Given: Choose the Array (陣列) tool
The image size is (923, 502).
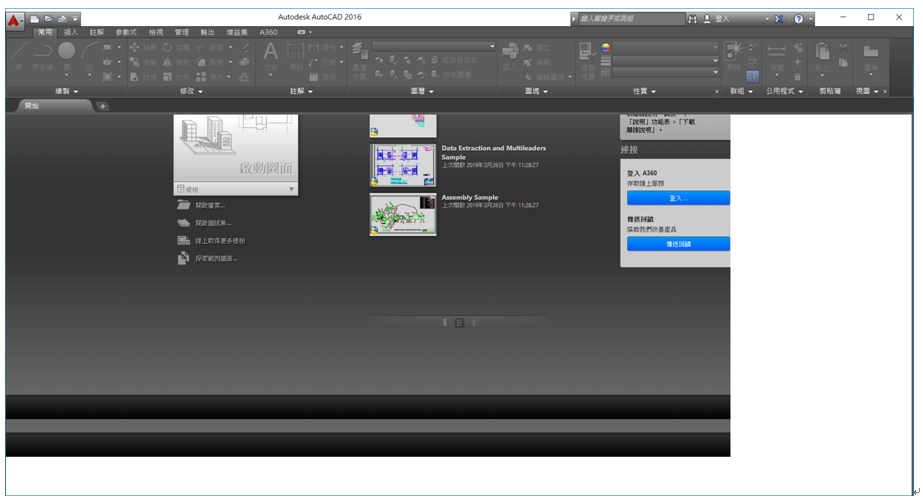Looking at the screenshot, I should (210, 77).
